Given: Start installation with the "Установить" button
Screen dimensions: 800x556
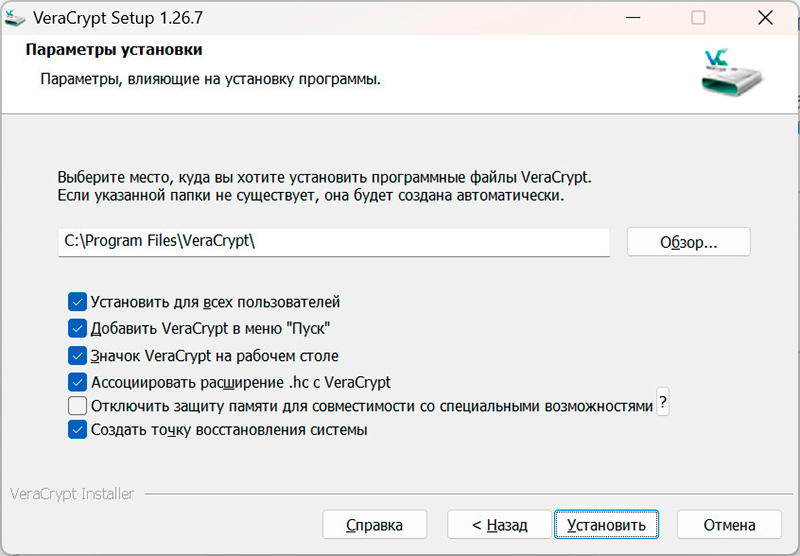Looking at the screenshot, I should point(606,525).
